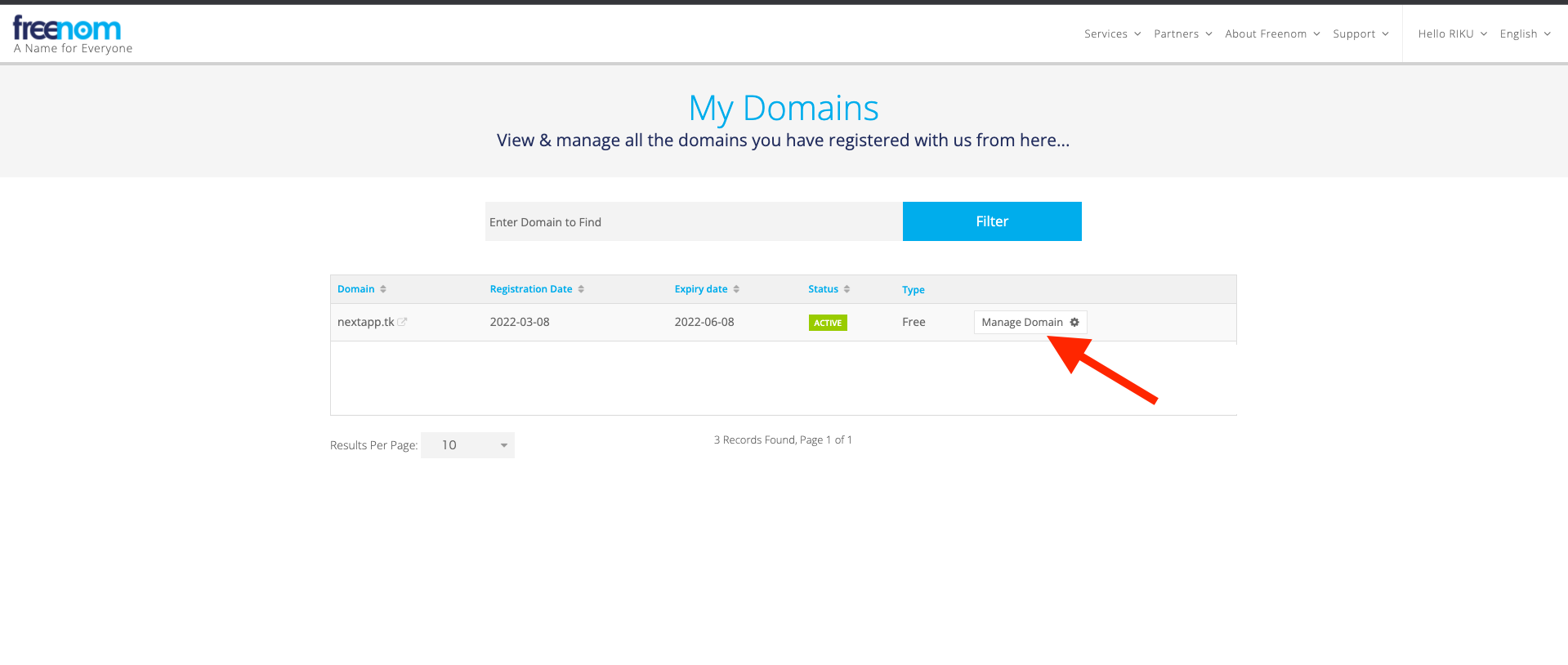
Task: Open the Services menu
Action: click(x=1111, y=33)
